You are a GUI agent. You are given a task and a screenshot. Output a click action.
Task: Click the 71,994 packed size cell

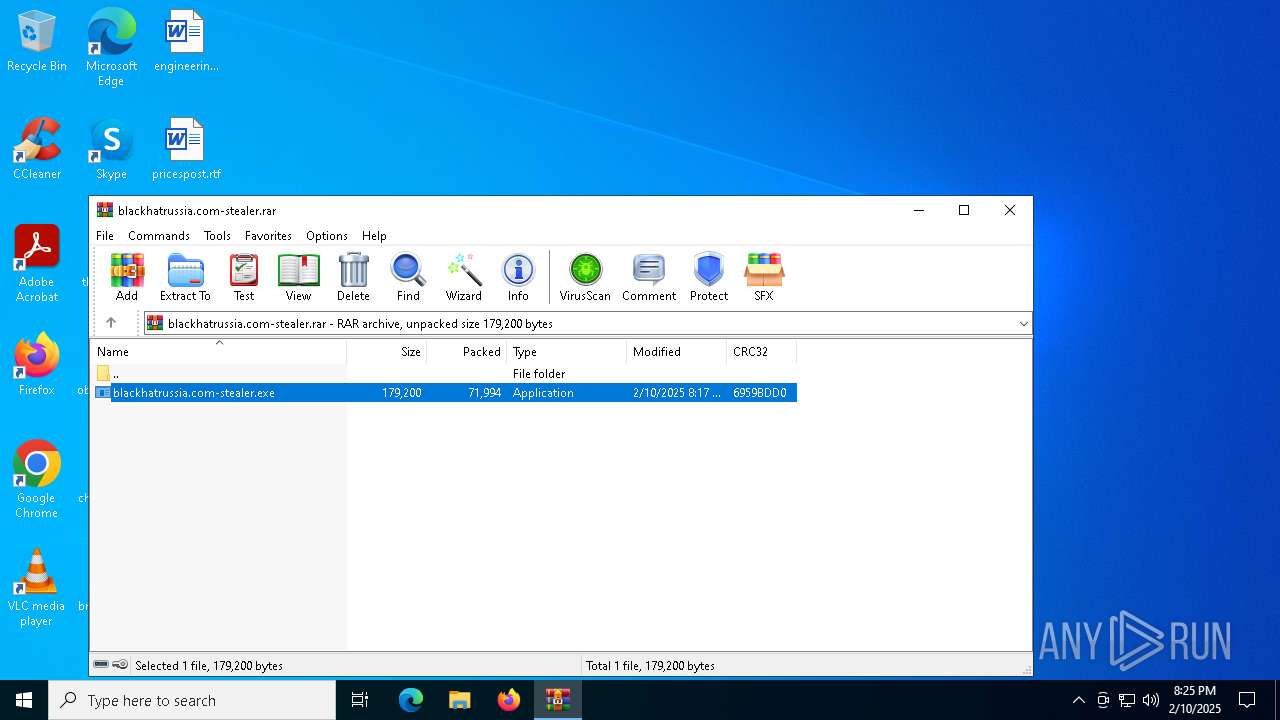[484, 393]
